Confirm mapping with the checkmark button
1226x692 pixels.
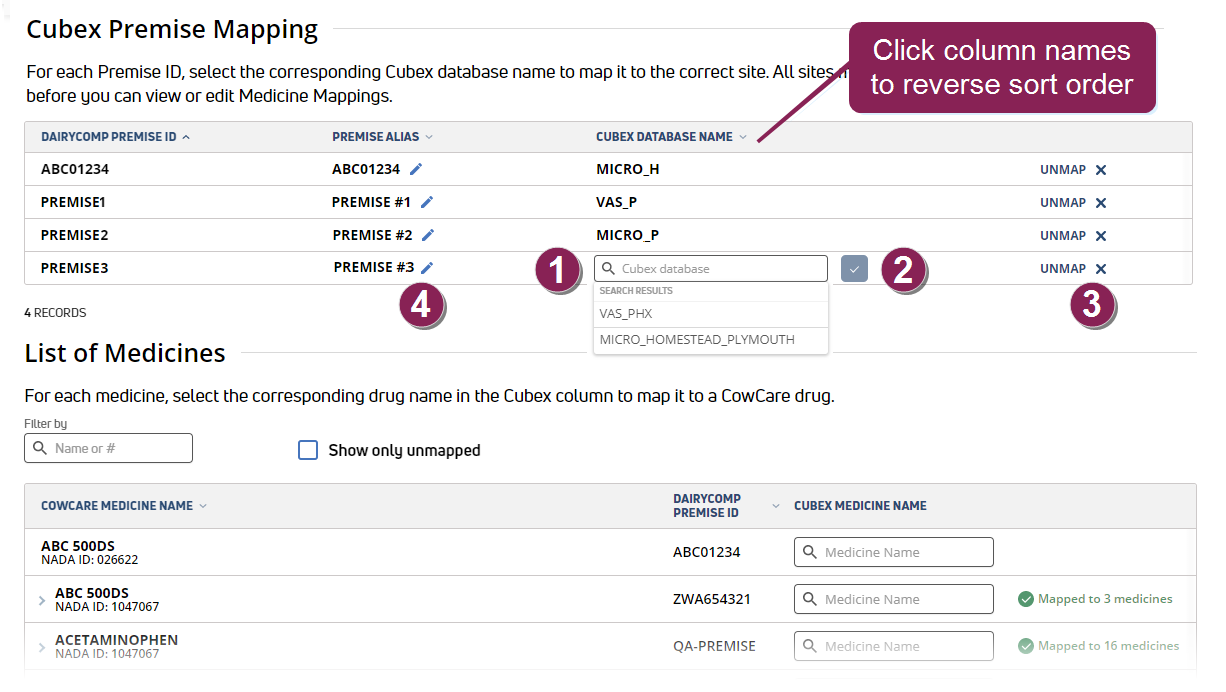[x=854, y=269]
